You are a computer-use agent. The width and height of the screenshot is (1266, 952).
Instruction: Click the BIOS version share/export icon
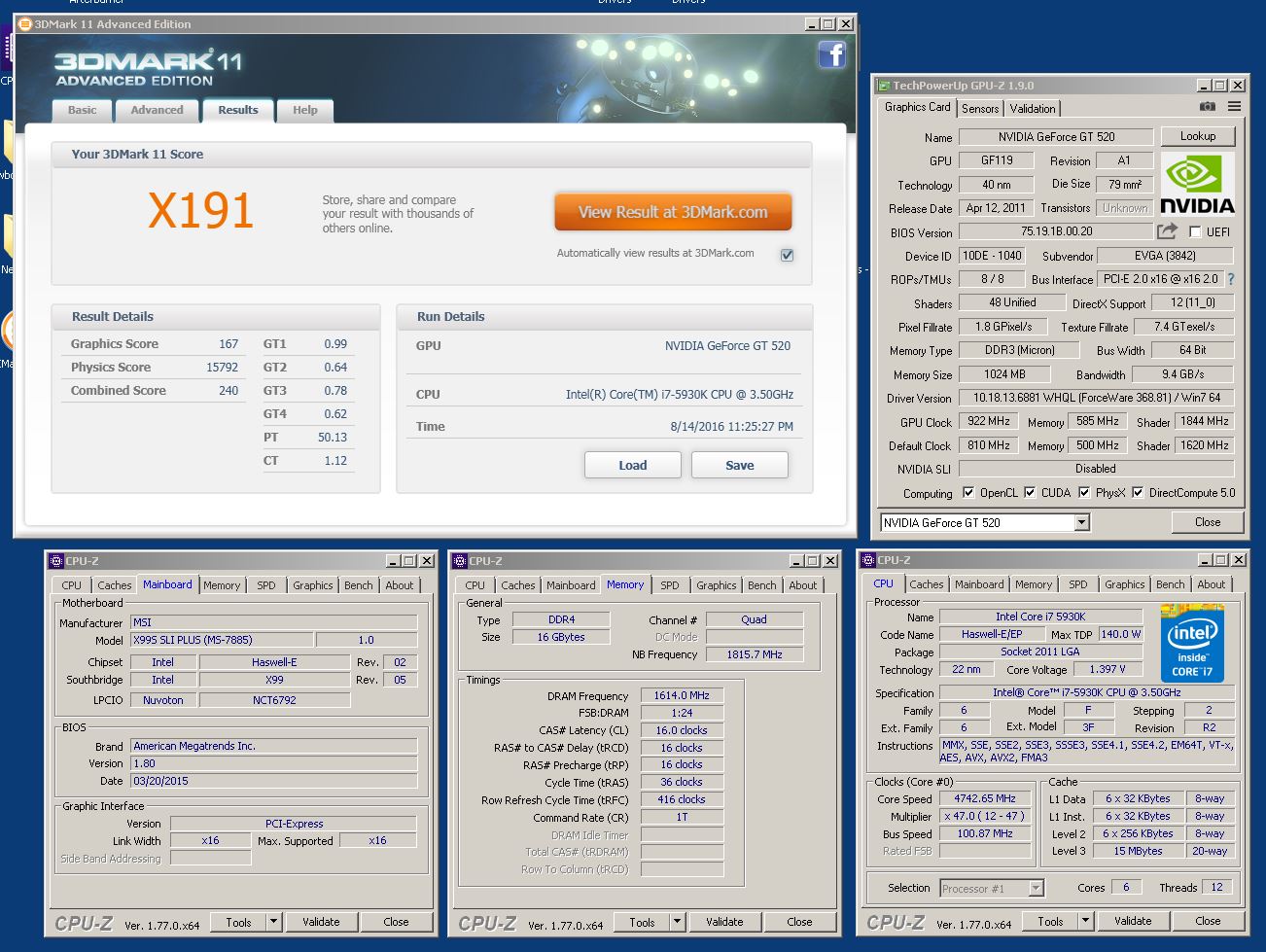(x=1167, y=231)
